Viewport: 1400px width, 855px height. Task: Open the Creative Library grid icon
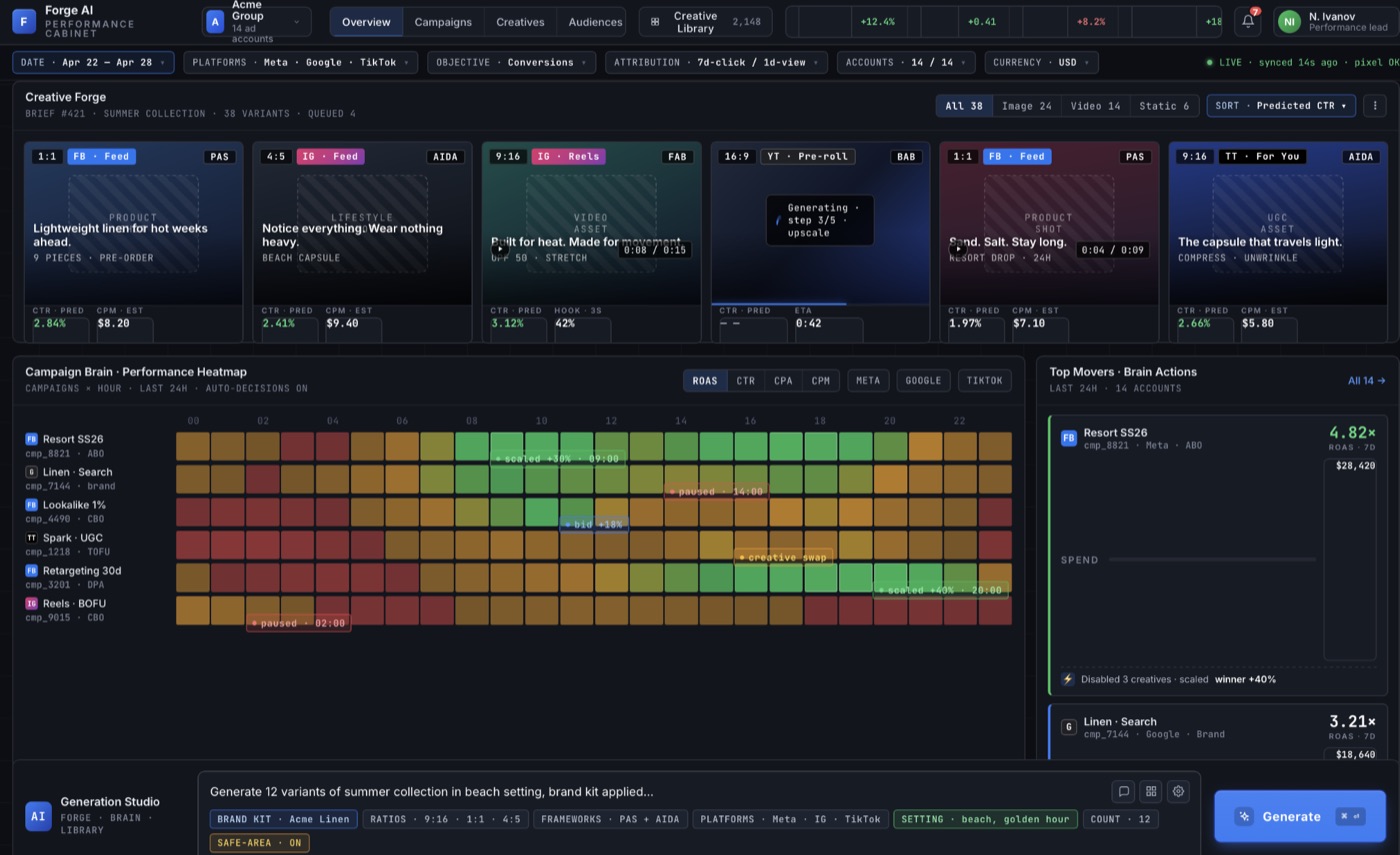[x=654, y=21]
